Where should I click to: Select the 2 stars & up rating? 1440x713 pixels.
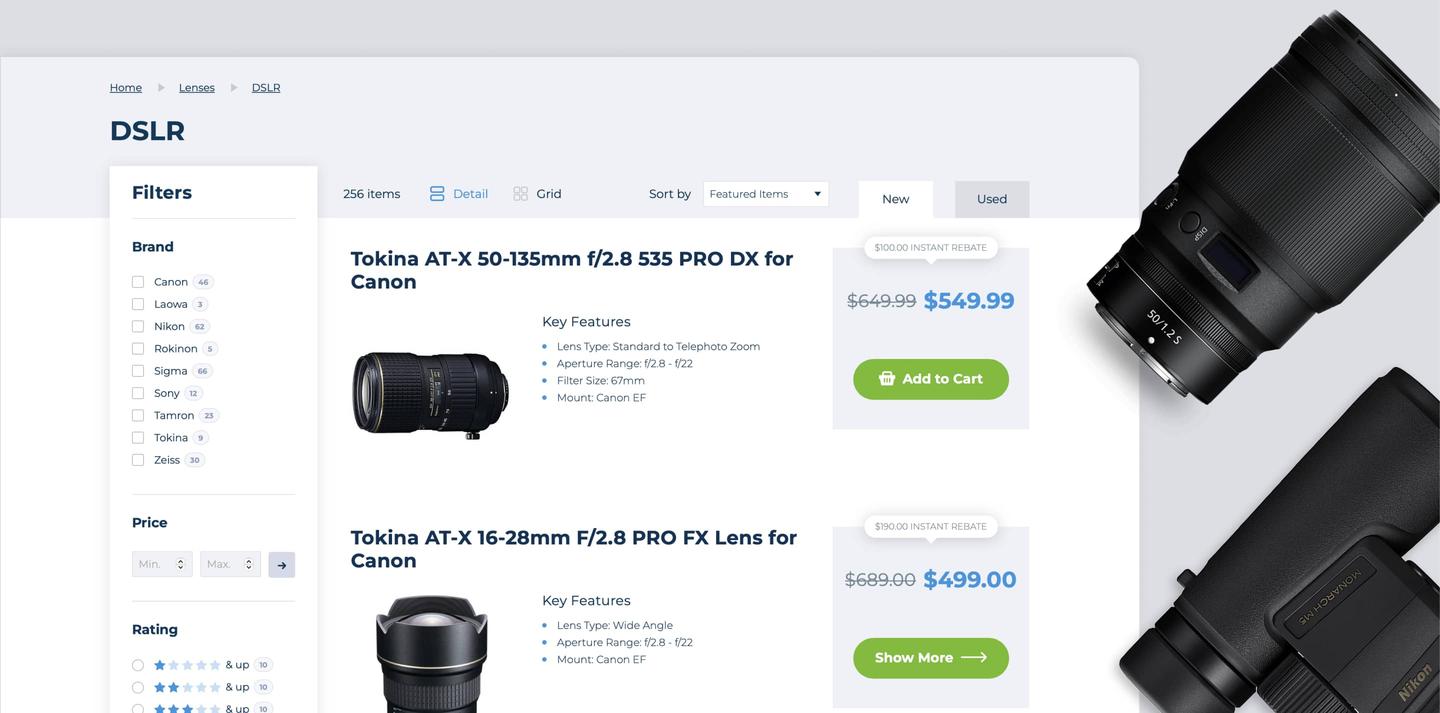(138, 687)
